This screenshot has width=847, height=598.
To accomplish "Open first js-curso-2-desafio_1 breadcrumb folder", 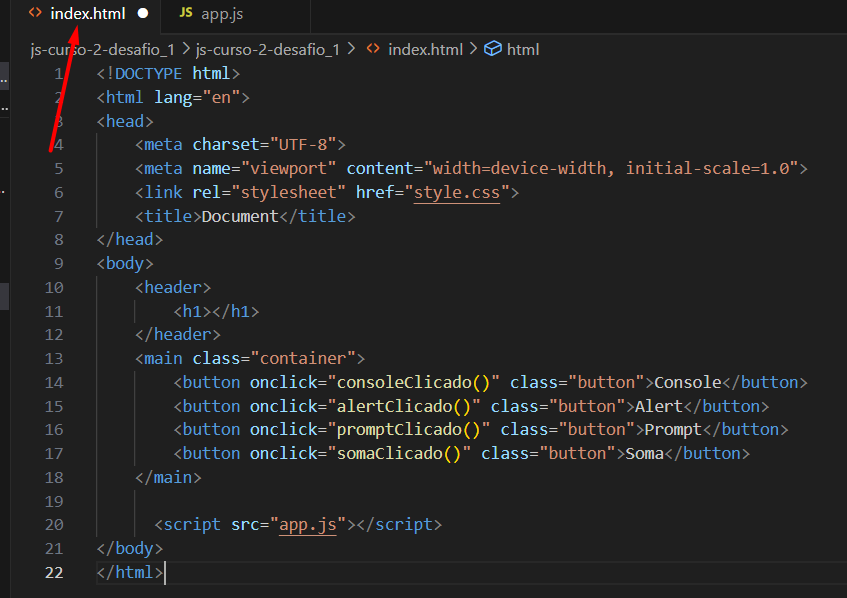I will pyautogui.click(x=103, y=50).
